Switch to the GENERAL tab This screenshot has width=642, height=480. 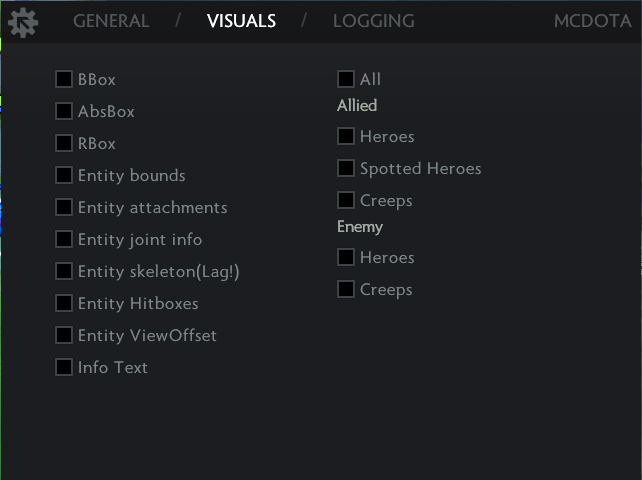pyautogui.click(x=111, y=21)
